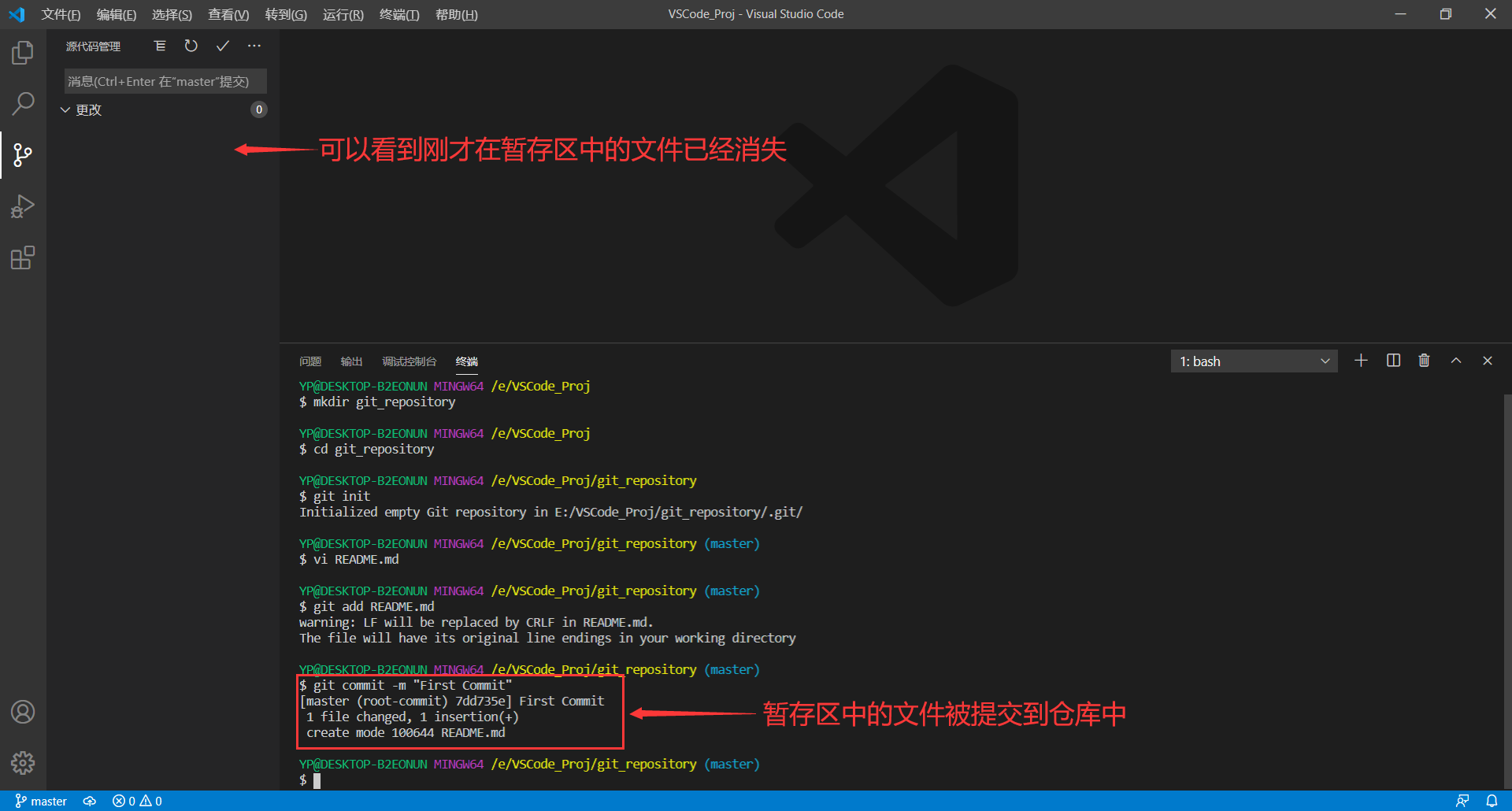1512x811 pixels.
Task: Switch to the 问题 panel tab
Action: point(310,361)
